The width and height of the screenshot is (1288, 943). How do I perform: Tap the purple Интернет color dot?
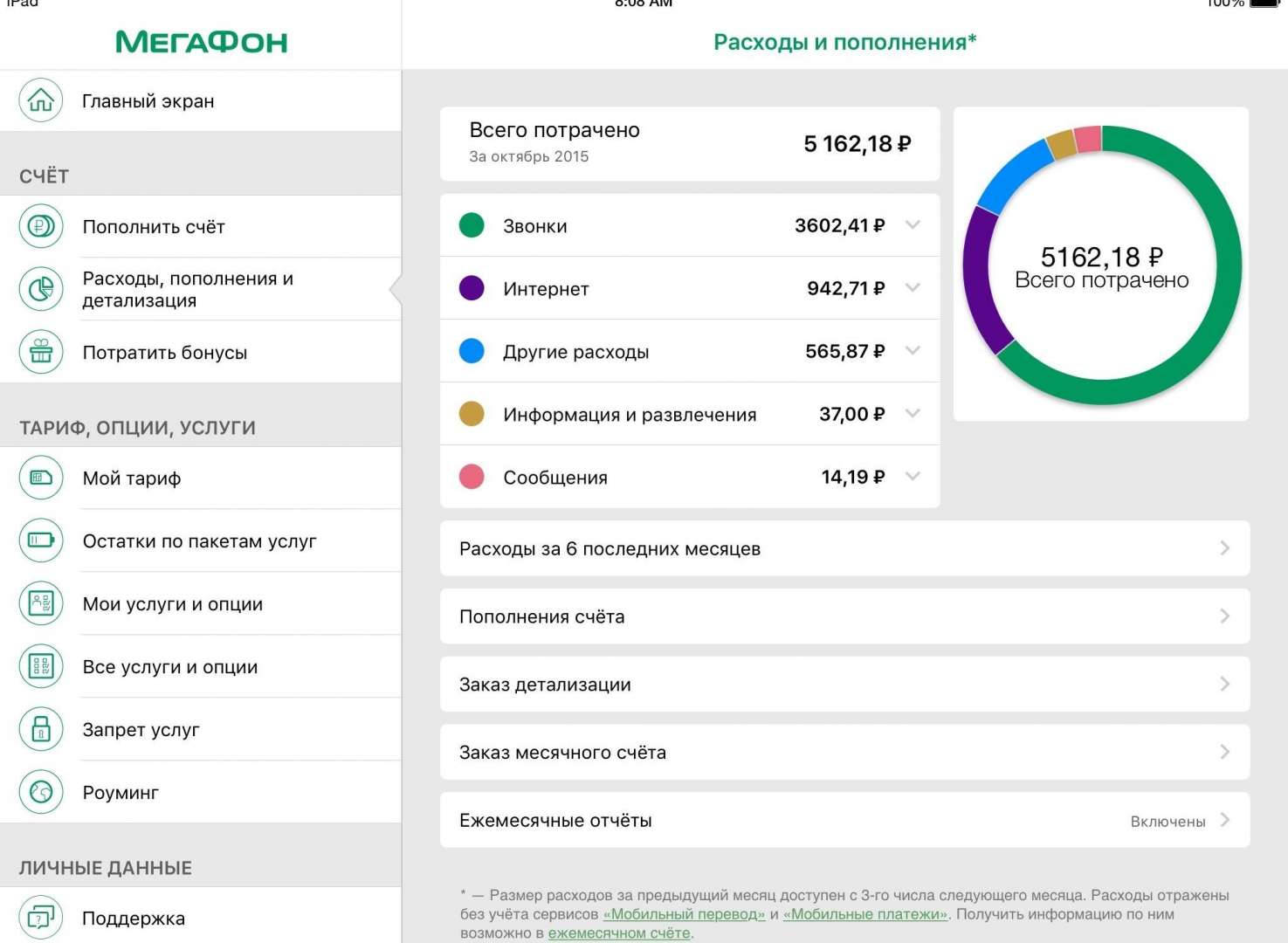click(x=472, y=288)
